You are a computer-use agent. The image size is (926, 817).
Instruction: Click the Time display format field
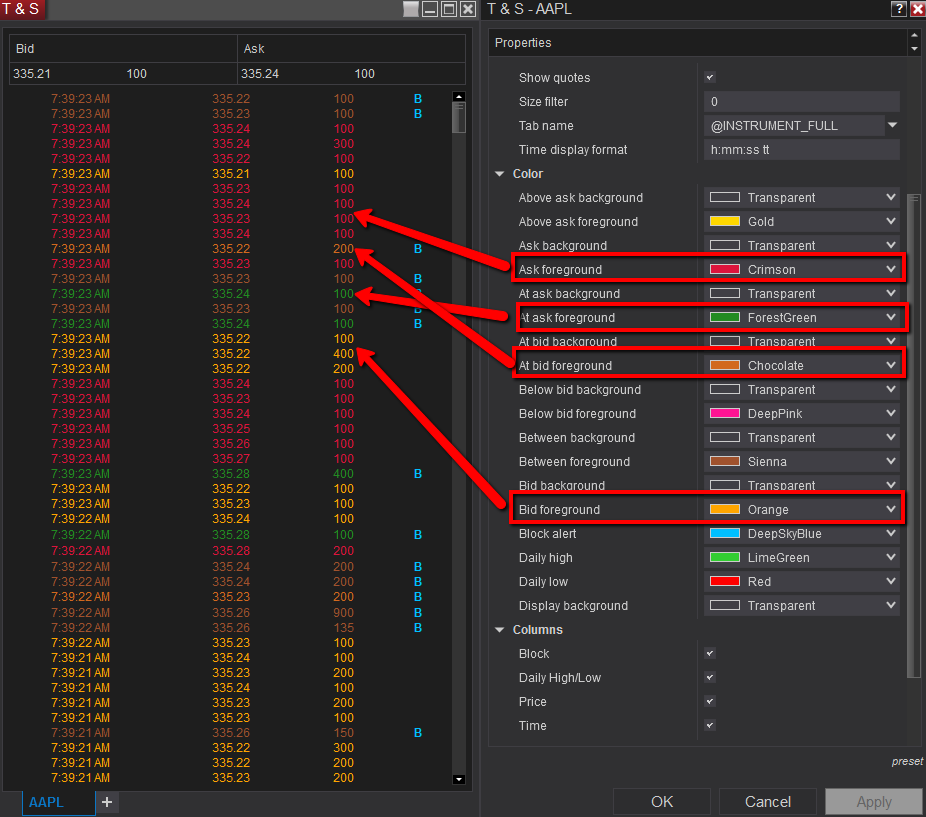pyautogui.click(x=802, y=149)
